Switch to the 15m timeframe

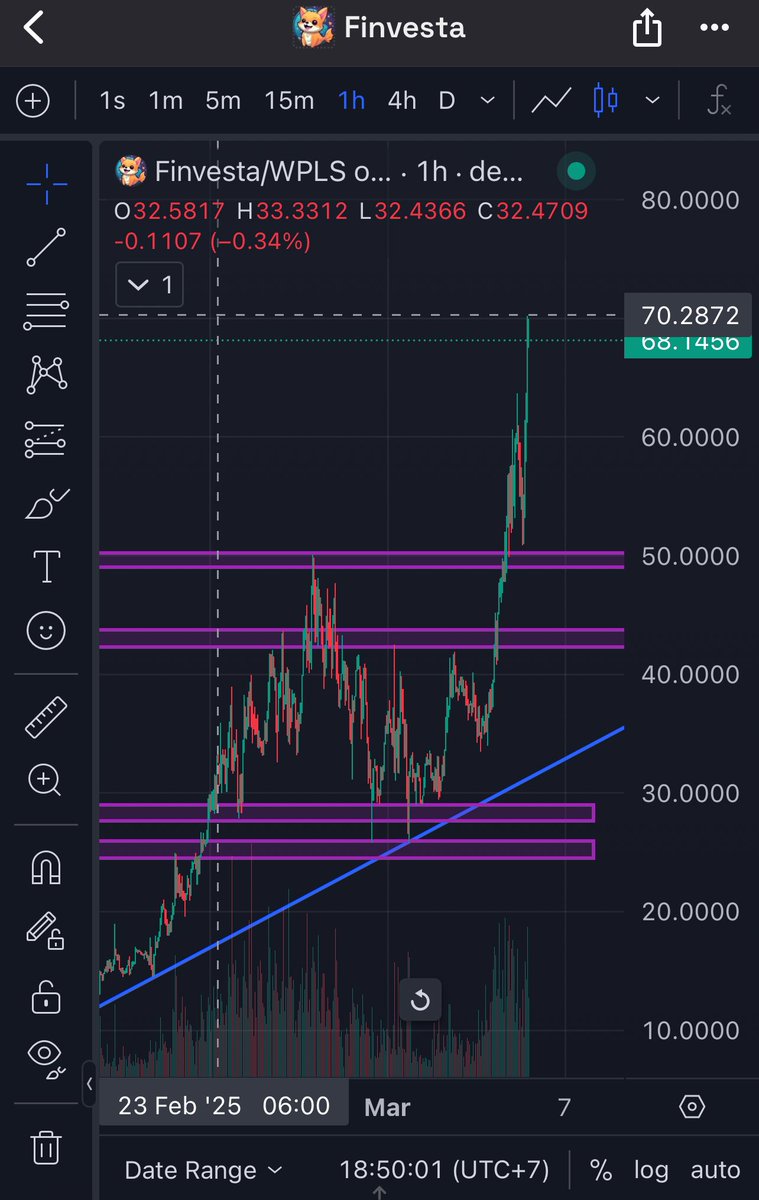[x=289, y=101]
